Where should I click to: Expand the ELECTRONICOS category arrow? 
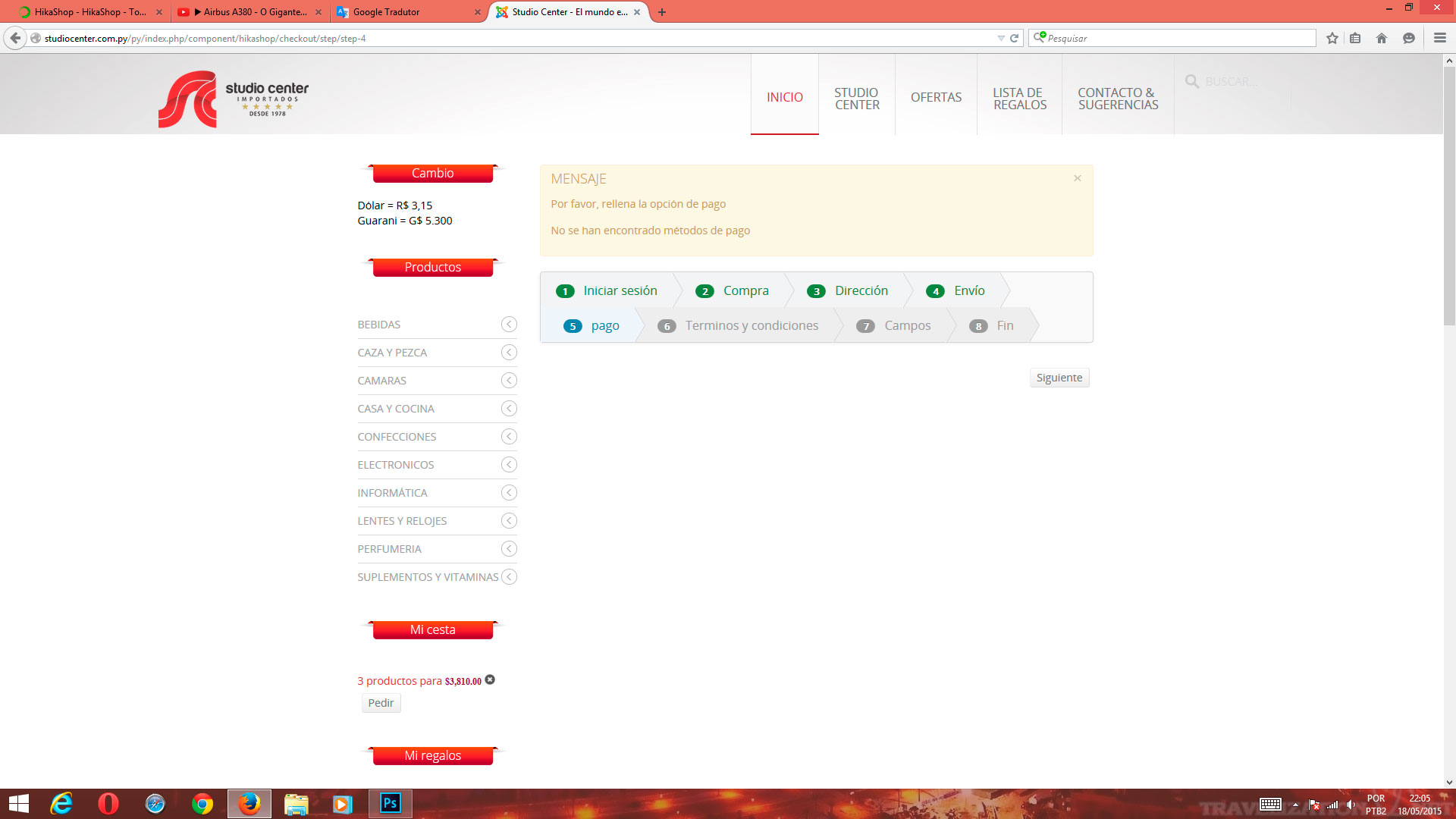tap(509, 465)
